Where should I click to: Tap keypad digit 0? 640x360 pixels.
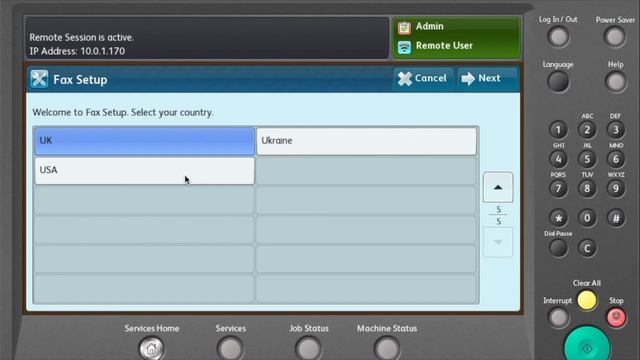(x=587, y=218)
